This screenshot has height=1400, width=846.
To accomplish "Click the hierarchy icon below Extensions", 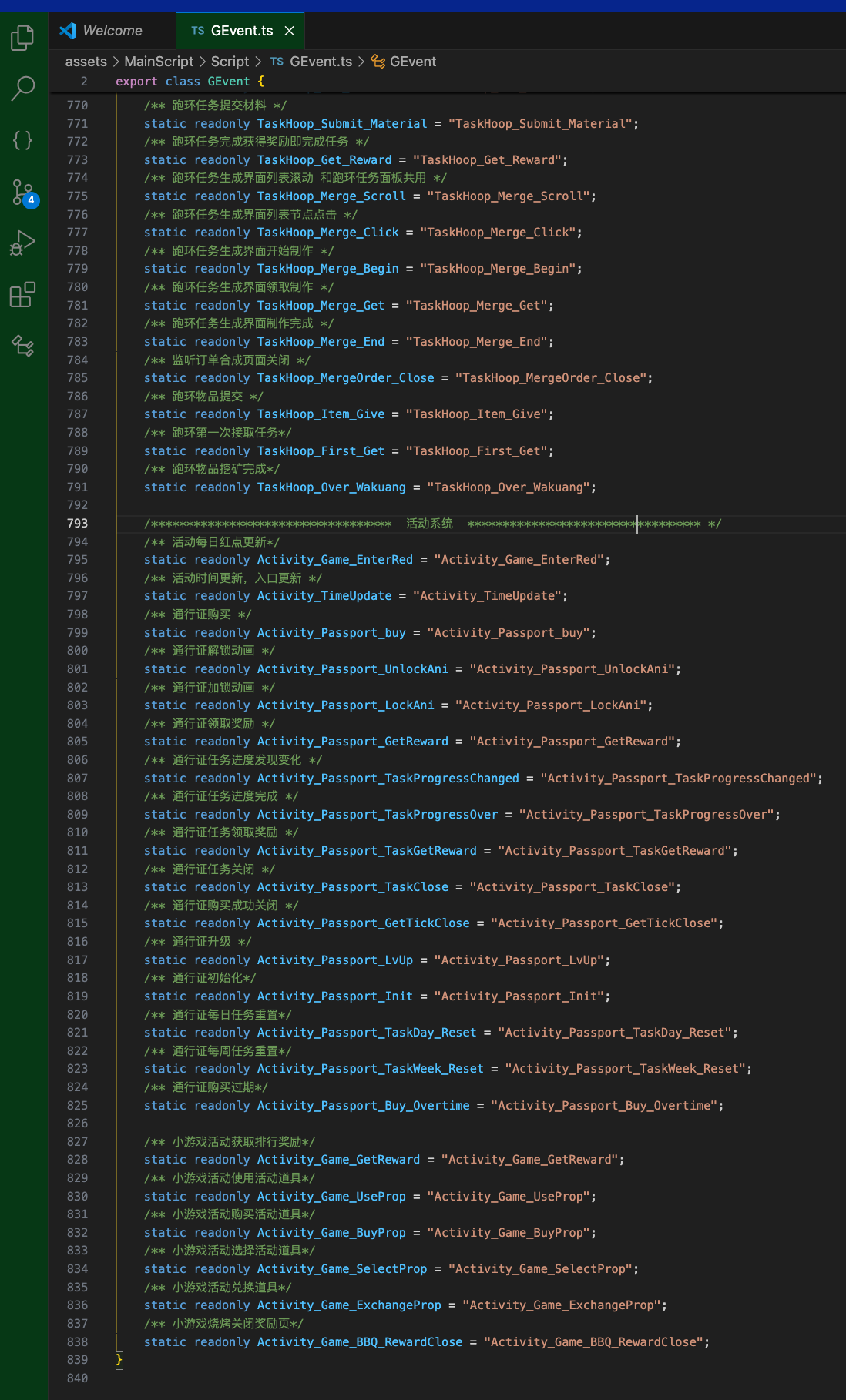I will tap(23, 346).
